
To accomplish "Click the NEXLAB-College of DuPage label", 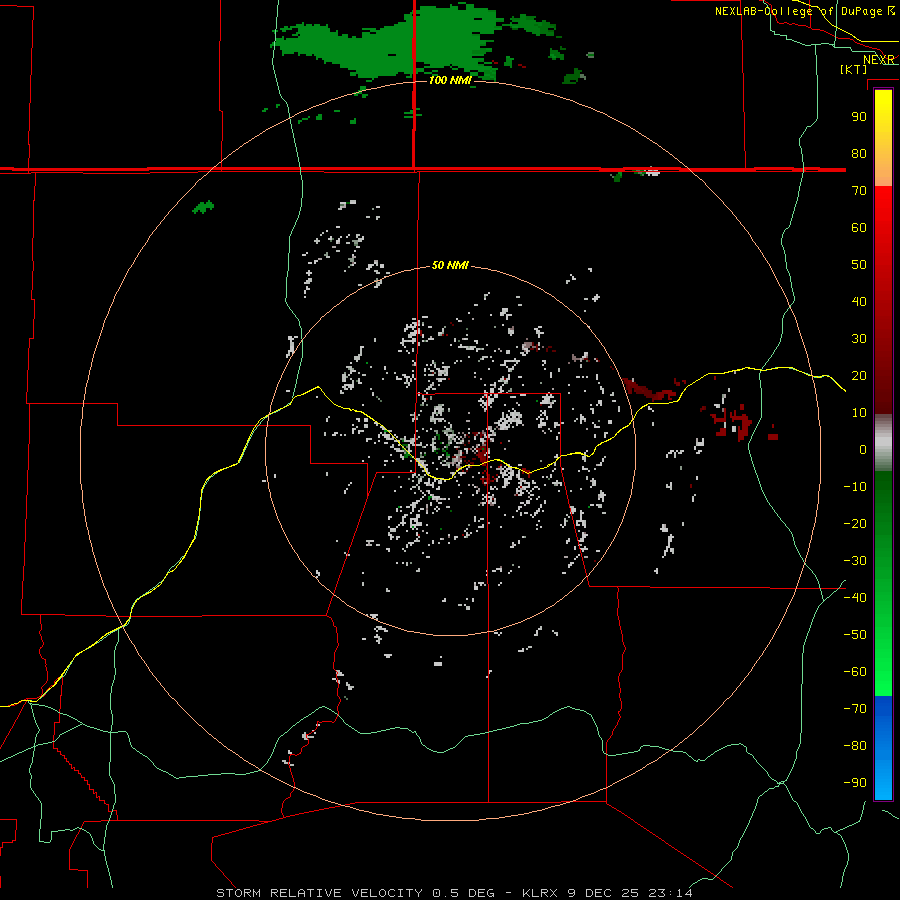I will 800,11.
